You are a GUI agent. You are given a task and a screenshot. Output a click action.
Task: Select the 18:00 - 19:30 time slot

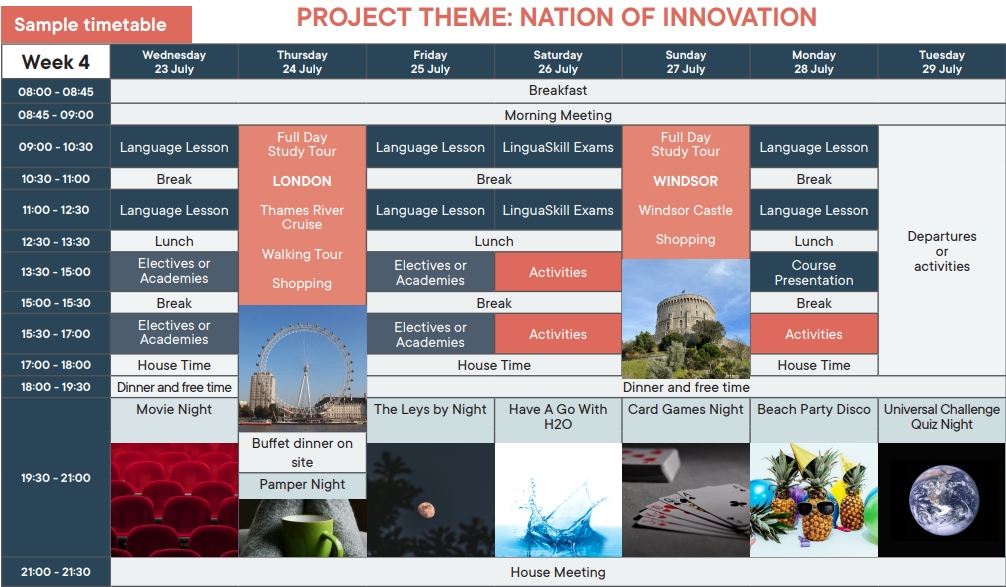(x=56, y=387)
